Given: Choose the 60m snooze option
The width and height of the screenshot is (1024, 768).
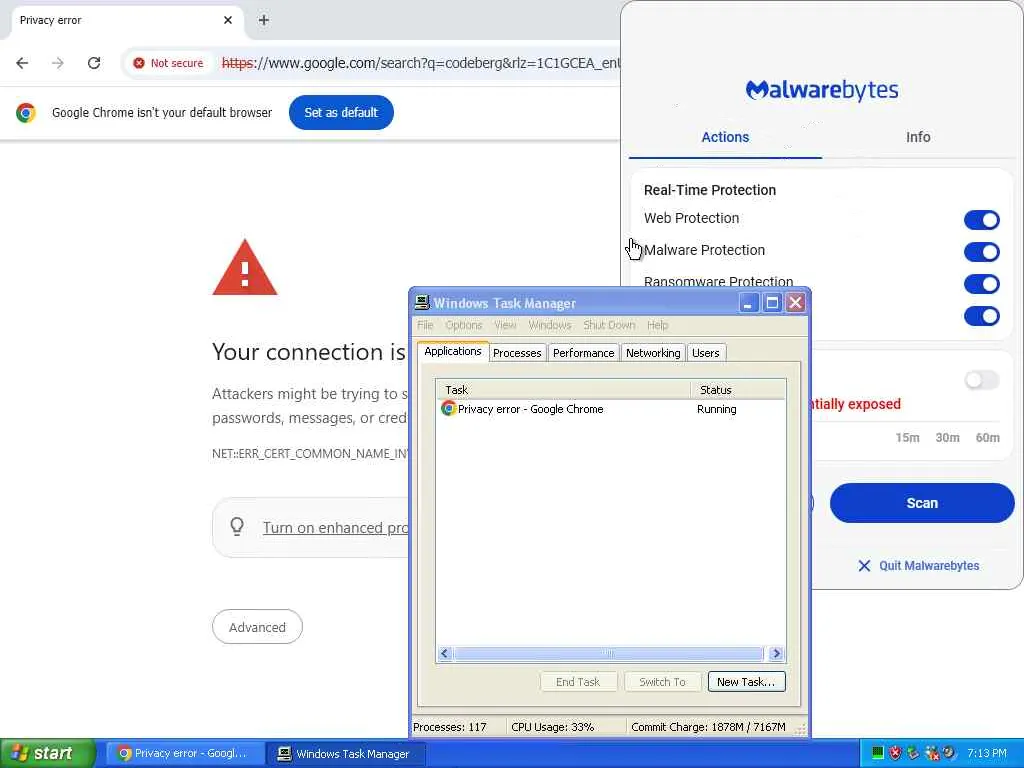Looking at the screenshot, I should click(987, 438).
